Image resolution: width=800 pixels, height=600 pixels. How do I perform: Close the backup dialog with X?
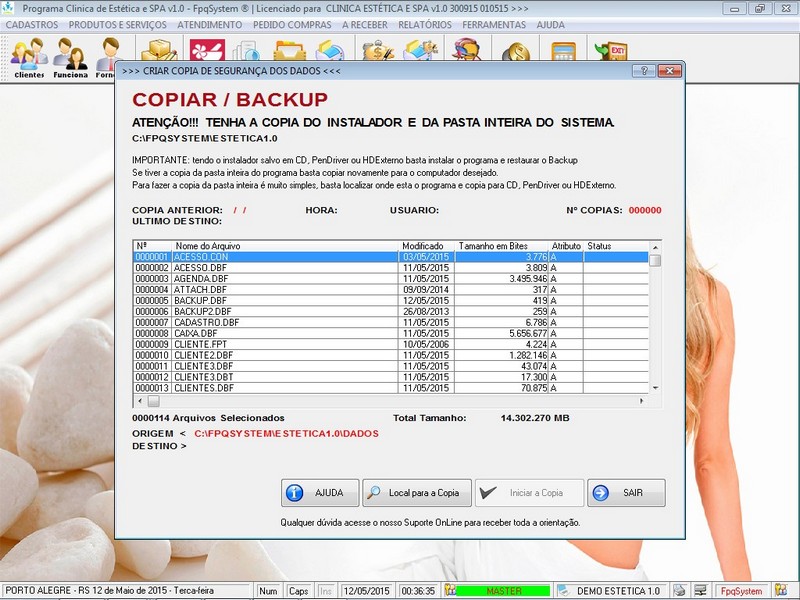670,71
